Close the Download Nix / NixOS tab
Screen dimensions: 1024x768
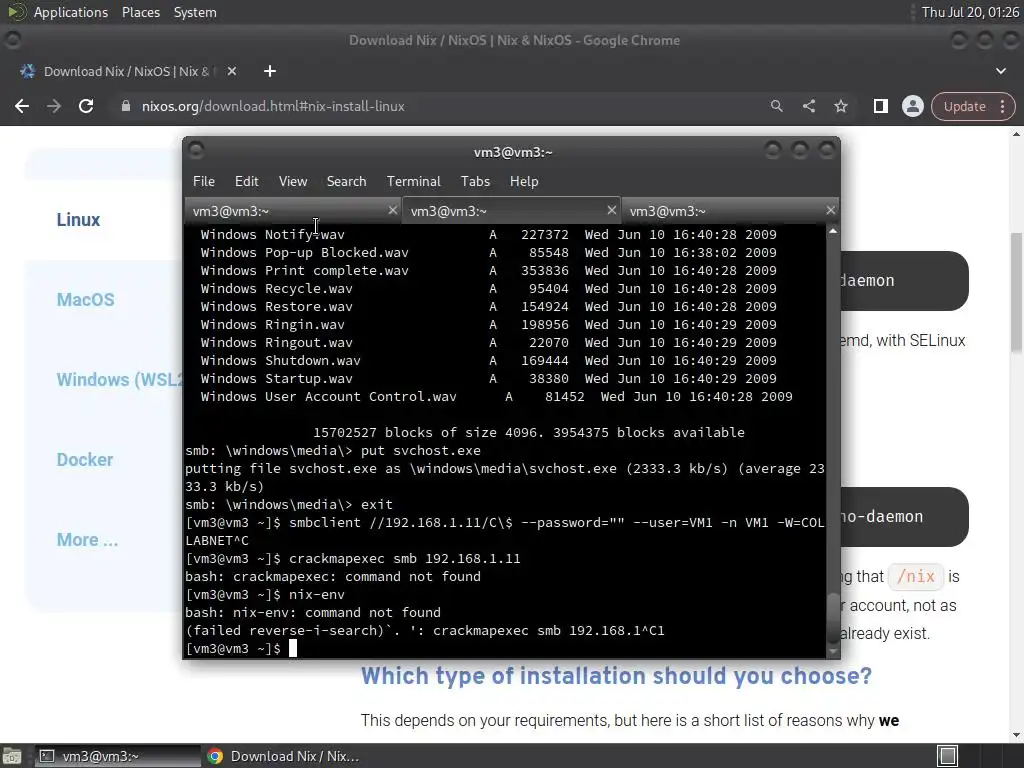tap(232, 71)
